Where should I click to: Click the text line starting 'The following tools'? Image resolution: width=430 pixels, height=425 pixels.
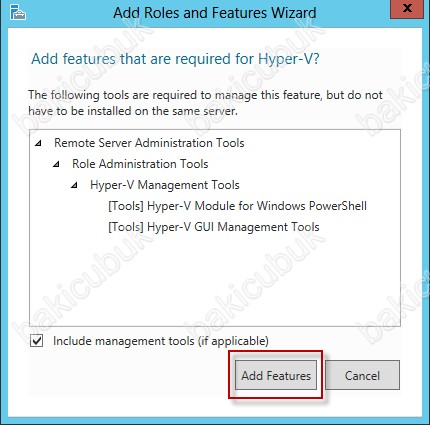(x=205, y=95)
